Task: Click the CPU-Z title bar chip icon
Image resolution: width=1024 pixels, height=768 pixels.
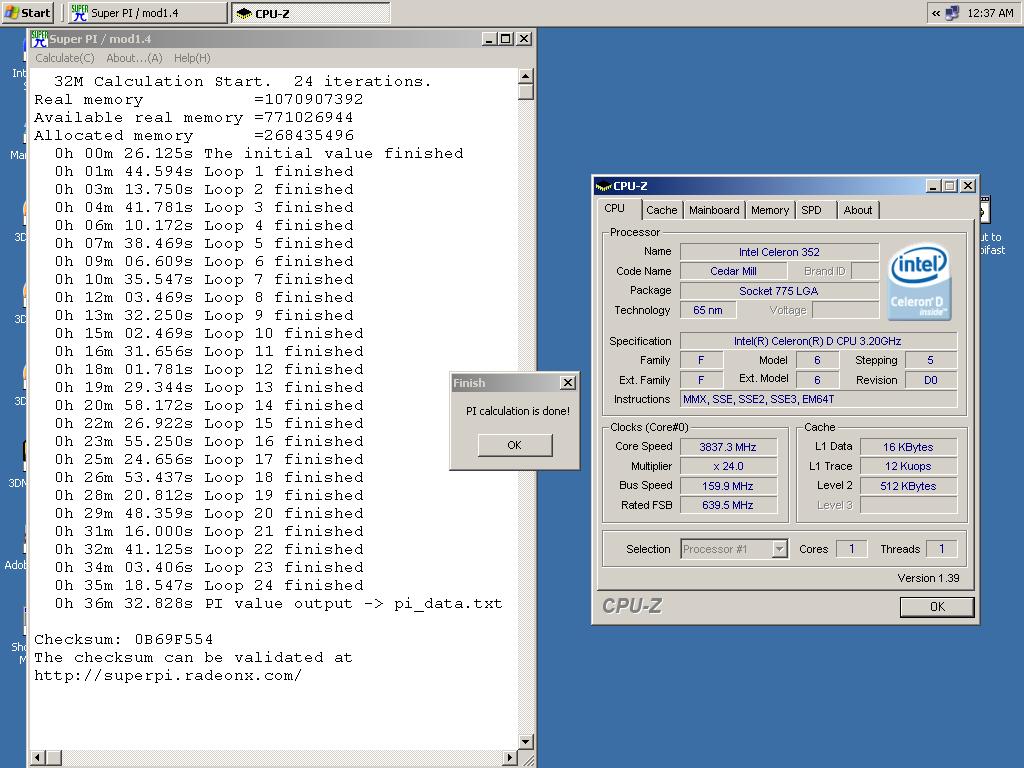Action: pyautogui.click(x=603, y=186)
